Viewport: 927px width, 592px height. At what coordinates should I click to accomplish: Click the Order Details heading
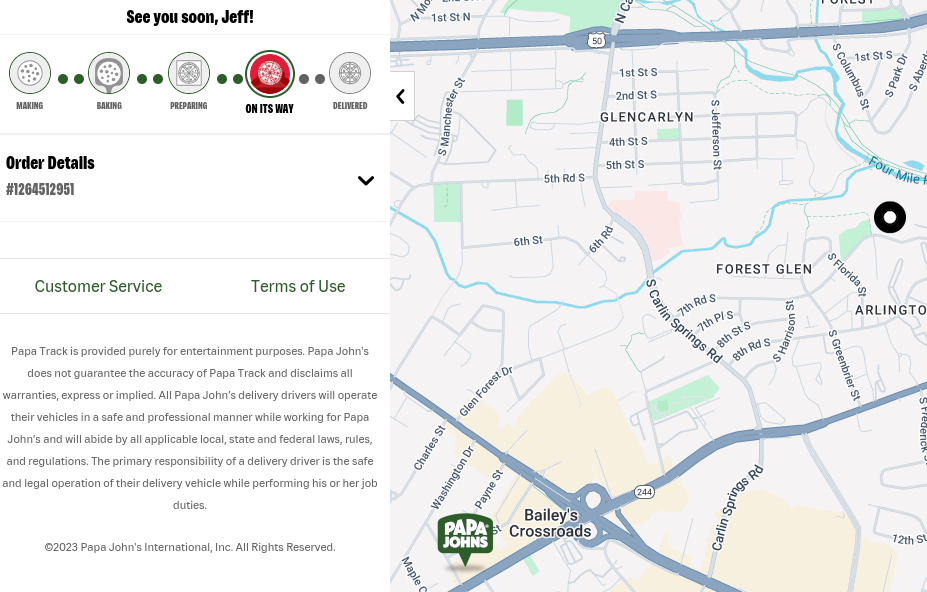50,163
